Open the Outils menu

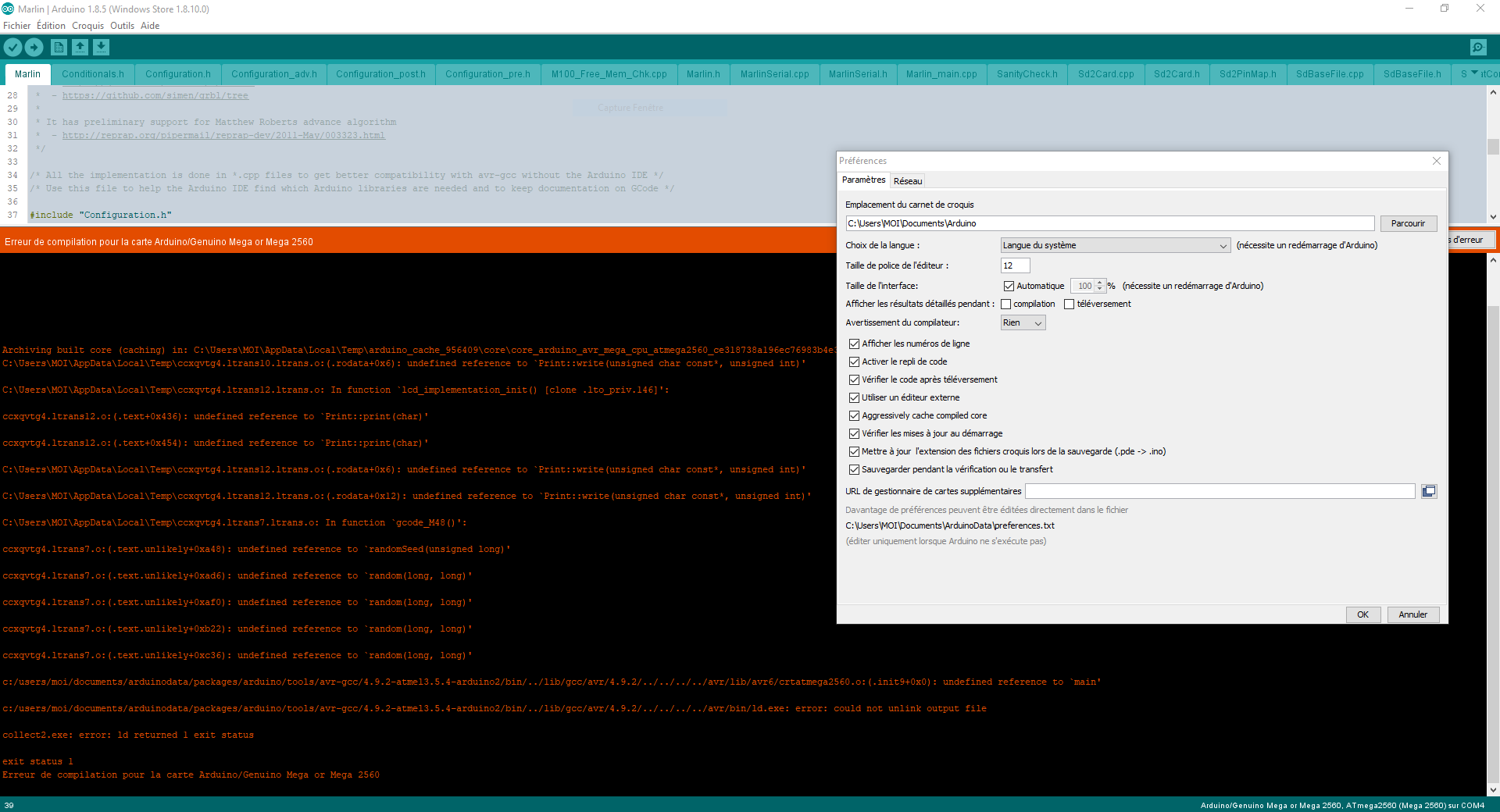pos(122,26)
